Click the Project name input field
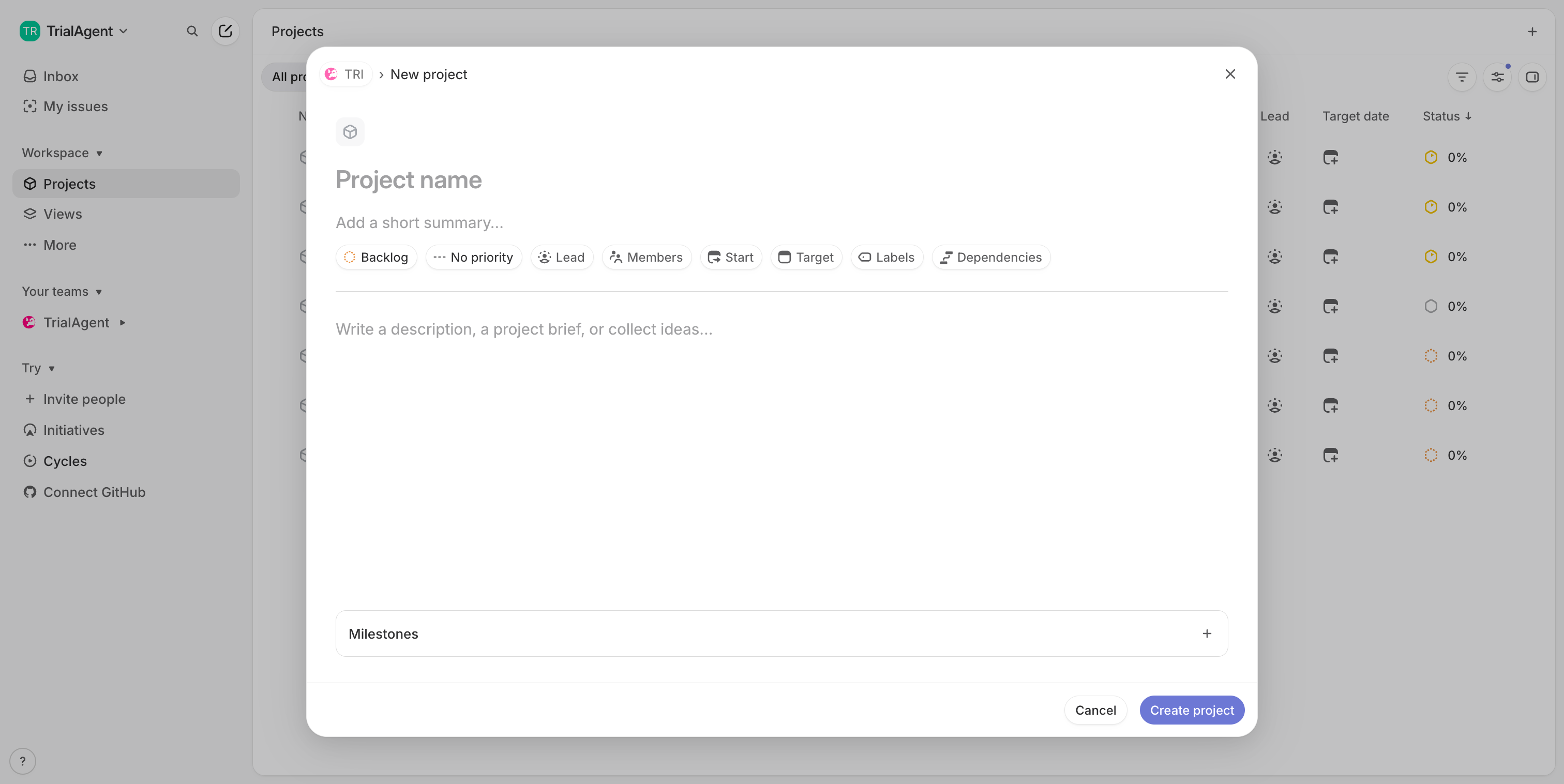The image size is (1564, 784). click(x=409, y=180)
